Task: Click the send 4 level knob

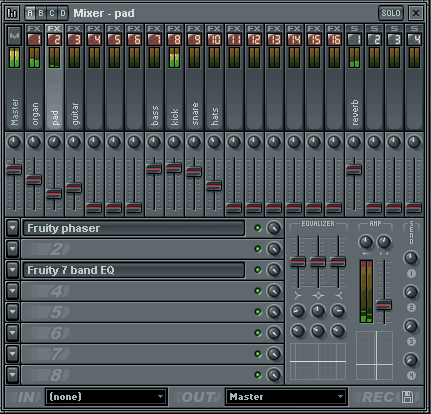Action: coord(411,360)
